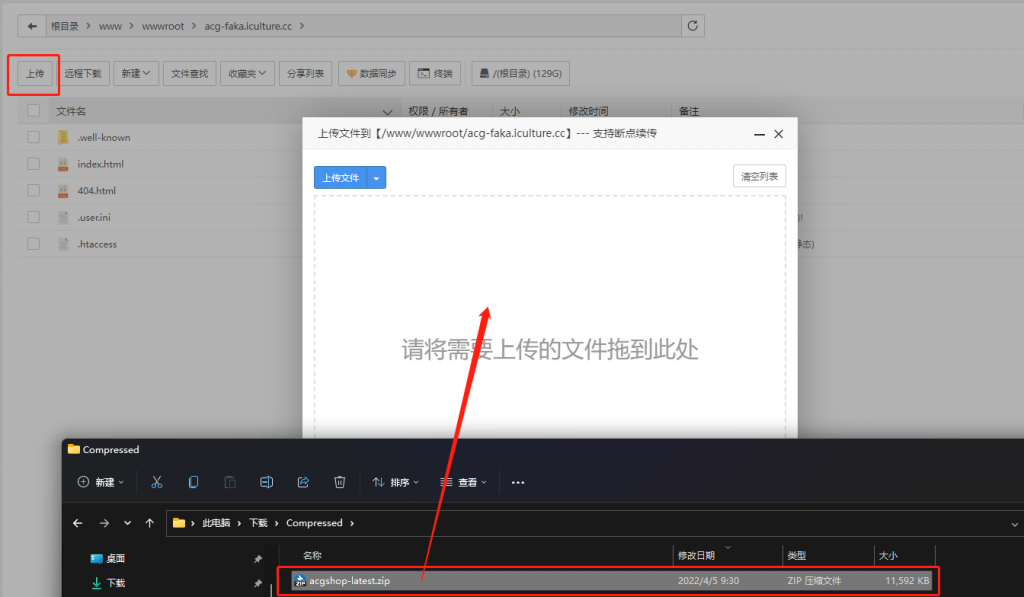Open the 新建 dropdown in the panel toolbar
The width and height of the screenshot is (1024, 597).
[x=136, y=73]
